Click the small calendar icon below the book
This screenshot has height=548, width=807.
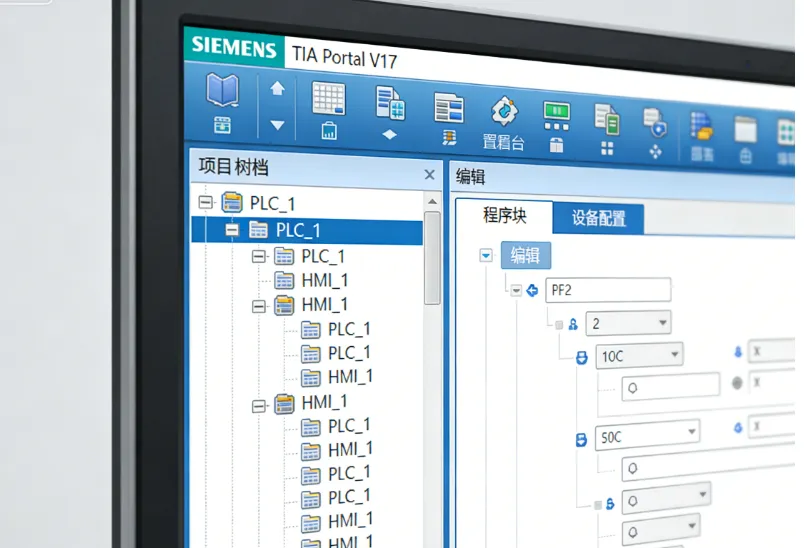pyautogui.click(x=222, y=125)
